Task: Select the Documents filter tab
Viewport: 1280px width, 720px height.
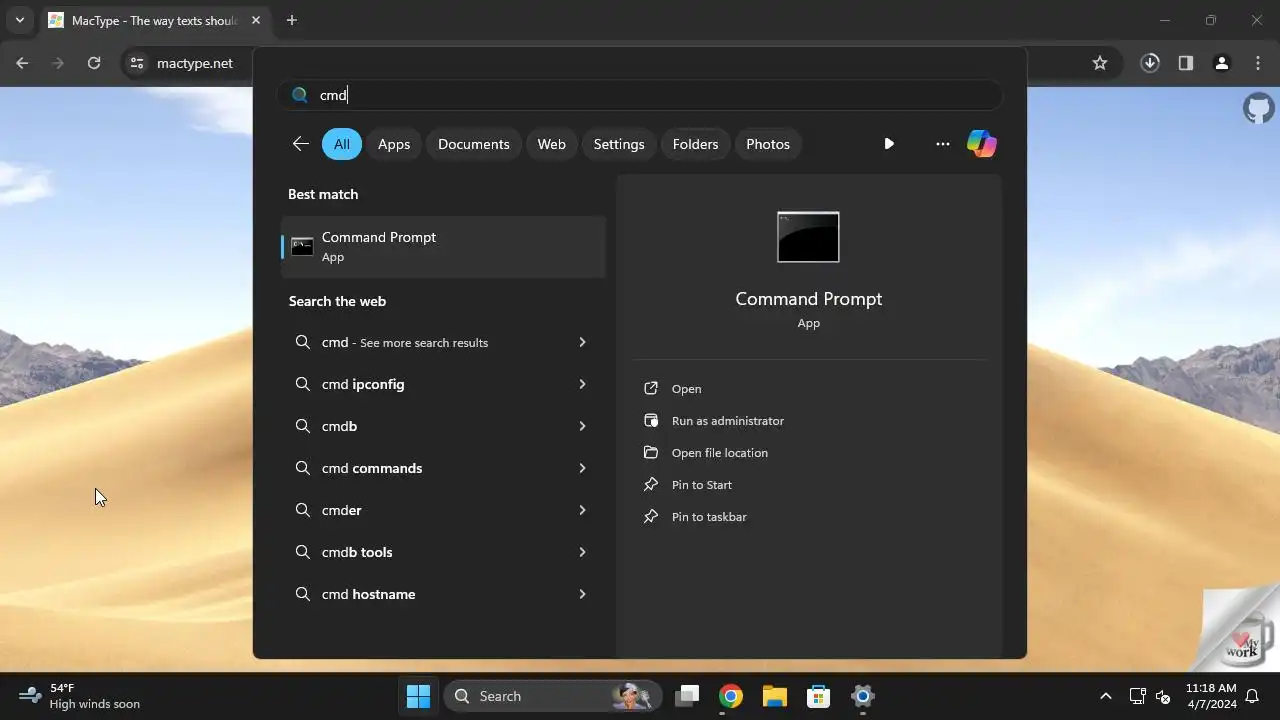Action: pos(474,144)
